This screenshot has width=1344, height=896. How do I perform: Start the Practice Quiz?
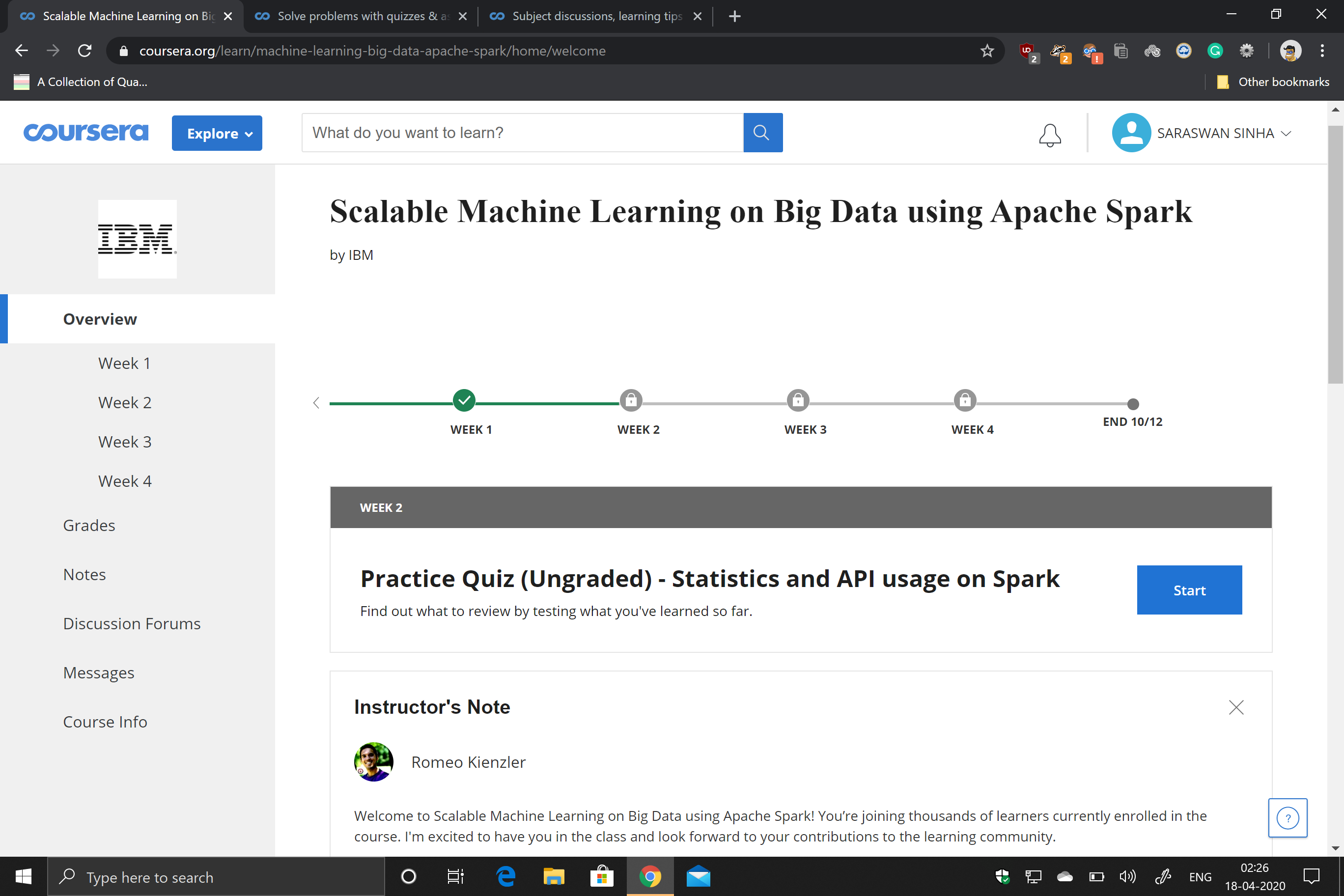[x=1189, y=589]
